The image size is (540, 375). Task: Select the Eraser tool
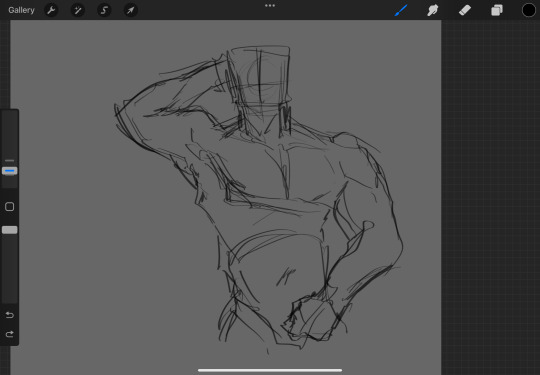tap(465, 10)
